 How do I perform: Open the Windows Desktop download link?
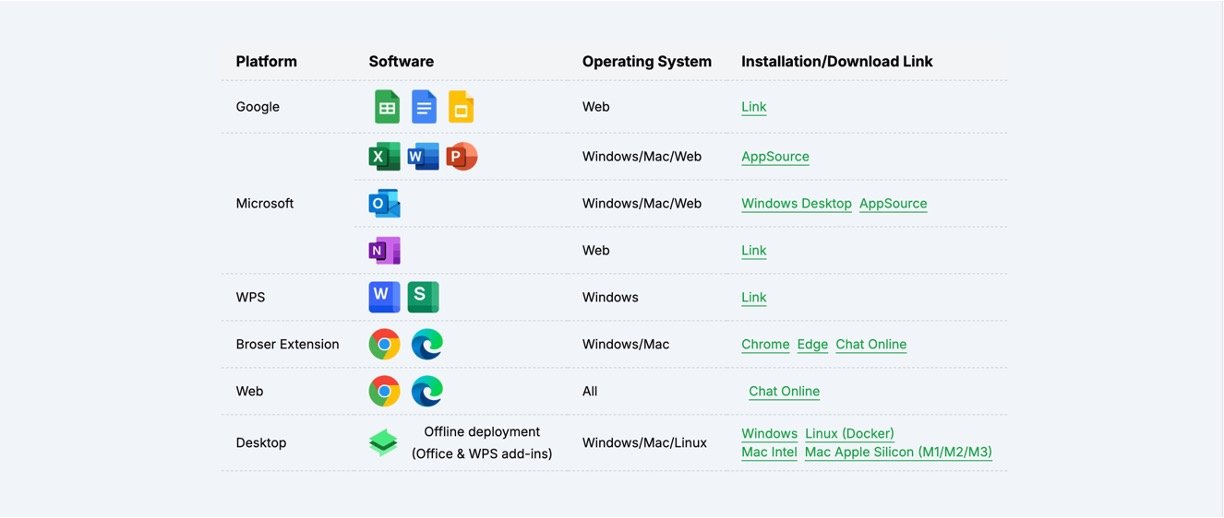pos(796,204)
